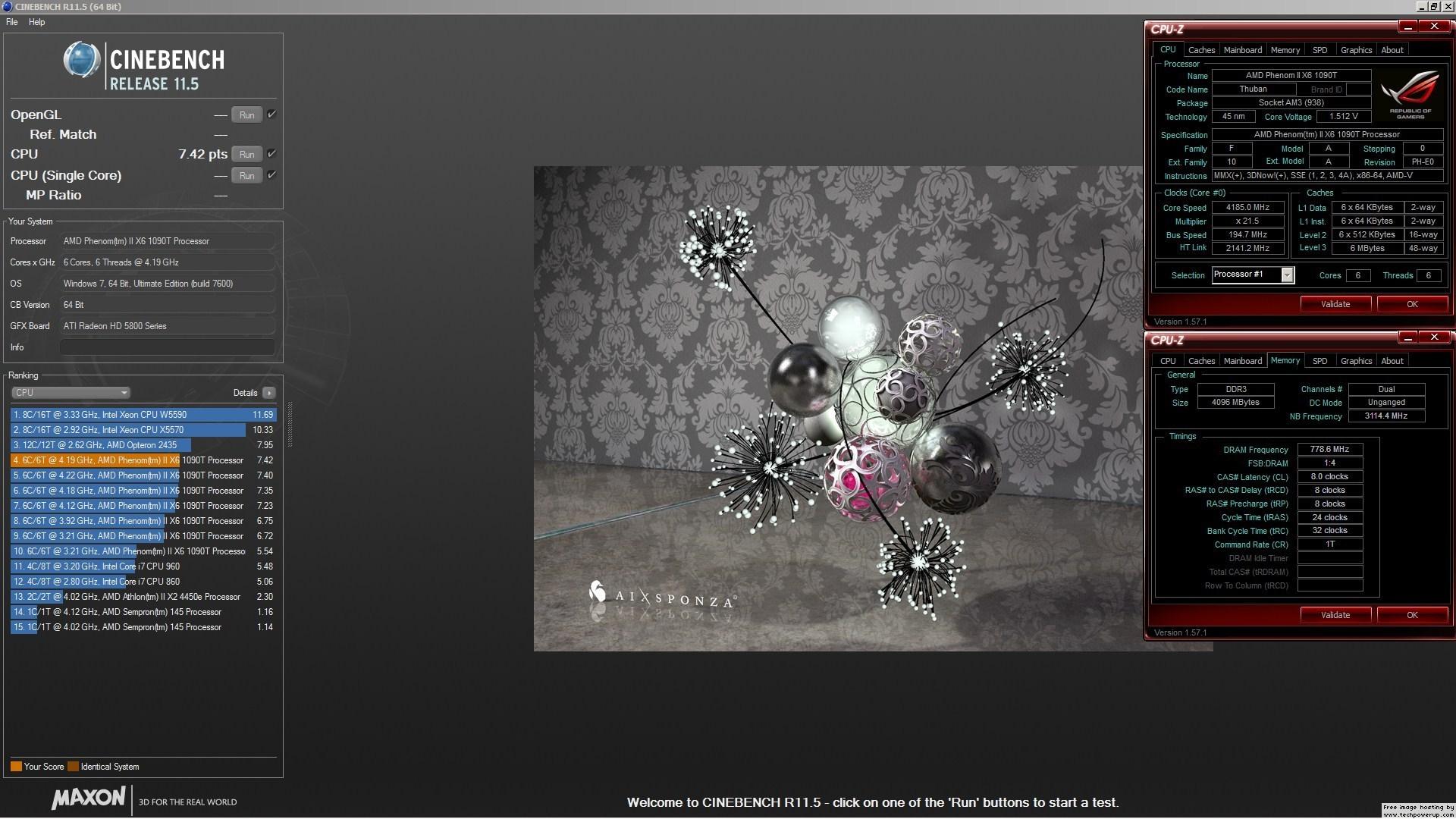This screenshot has height=819, width=1456.
Task: Click OK in bottom CPU-Z memory window
Action: point(1412,615)
